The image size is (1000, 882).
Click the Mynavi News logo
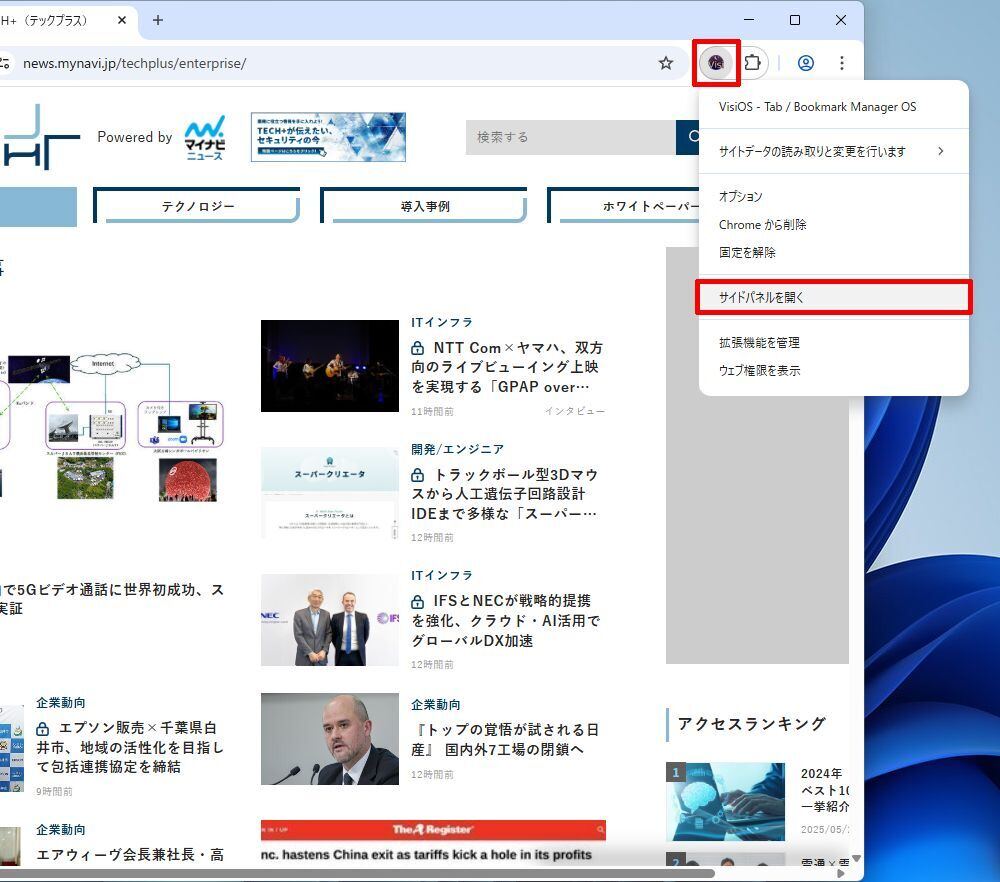point(204,137)
